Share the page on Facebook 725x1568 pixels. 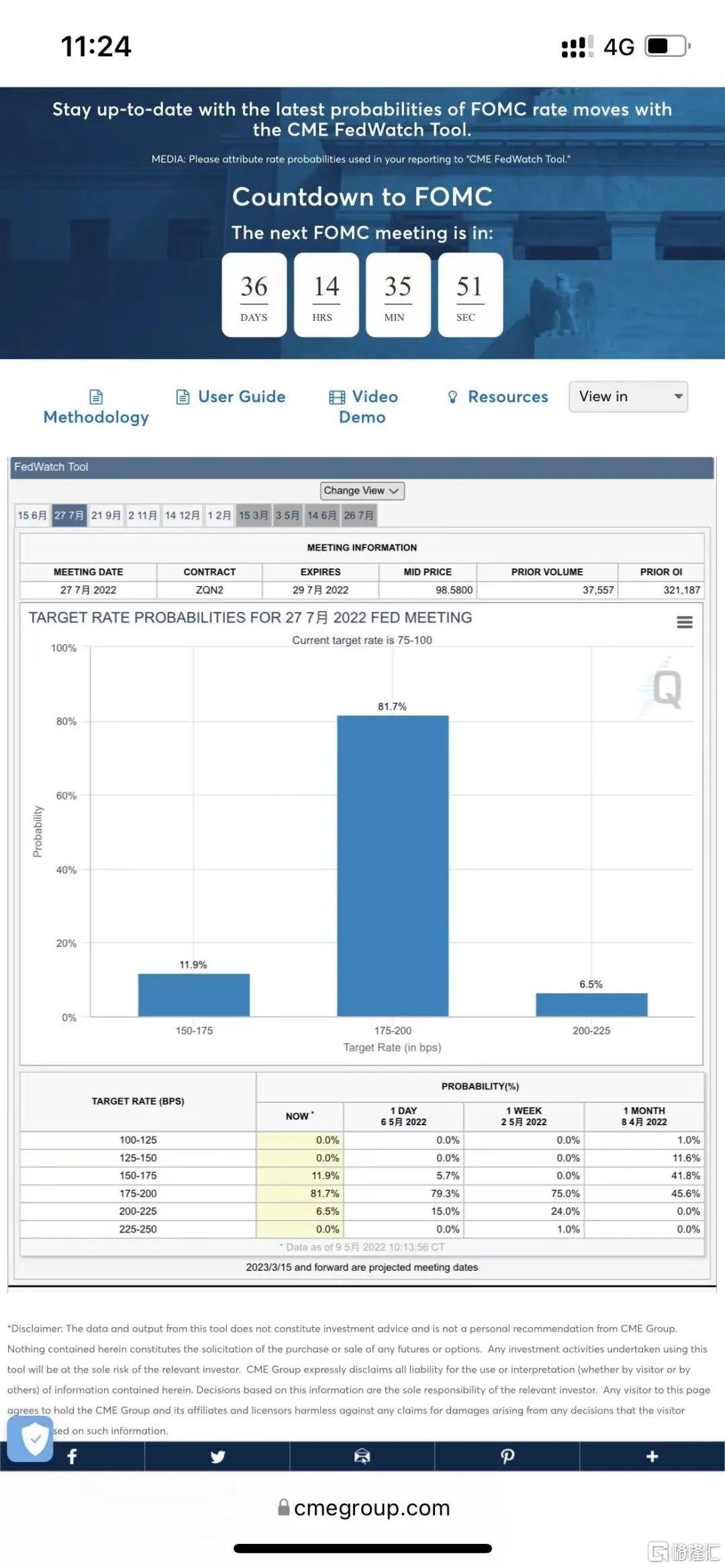72,1455
